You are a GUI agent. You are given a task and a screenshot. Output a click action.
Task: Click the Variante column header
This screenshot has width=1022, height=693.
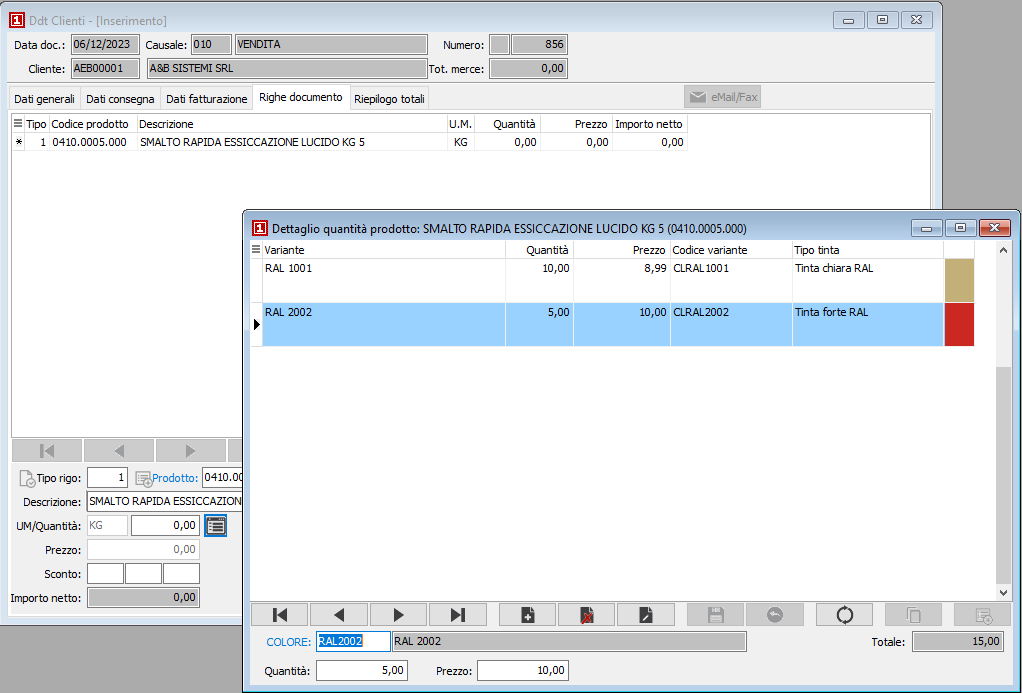pos(384,250)
